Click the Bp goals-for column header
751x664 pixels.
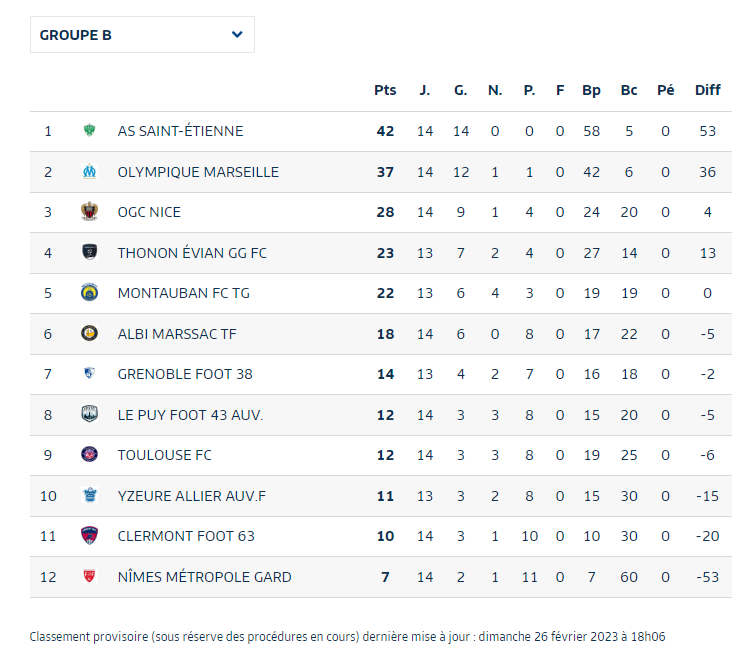click(x=591, y=90)
